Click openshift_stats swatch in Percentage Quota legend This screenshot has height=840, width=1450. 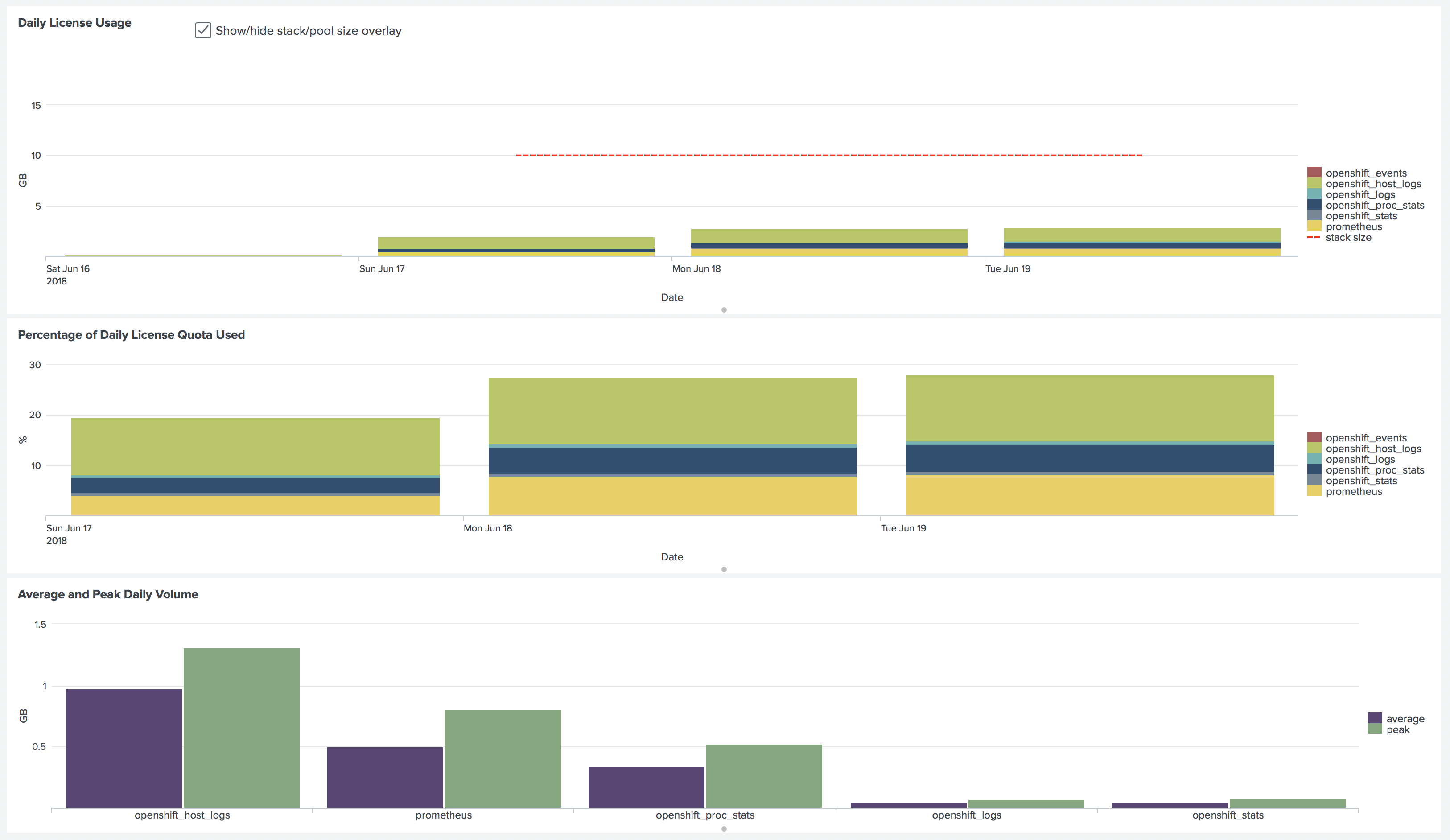pos(1314,480)
